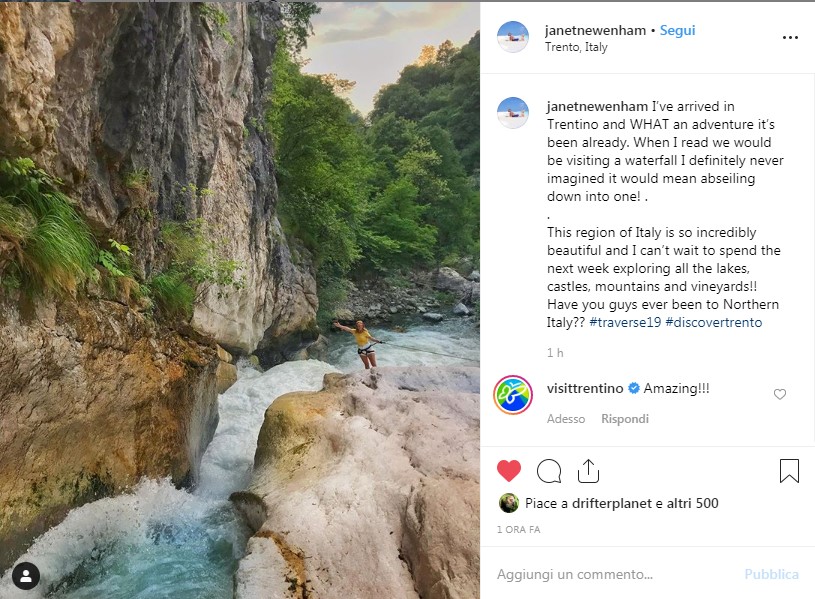Like the visittrentino comment with small heart
Image resolution: width=815 pixels, height=599 pixels.
pos(780,395)
